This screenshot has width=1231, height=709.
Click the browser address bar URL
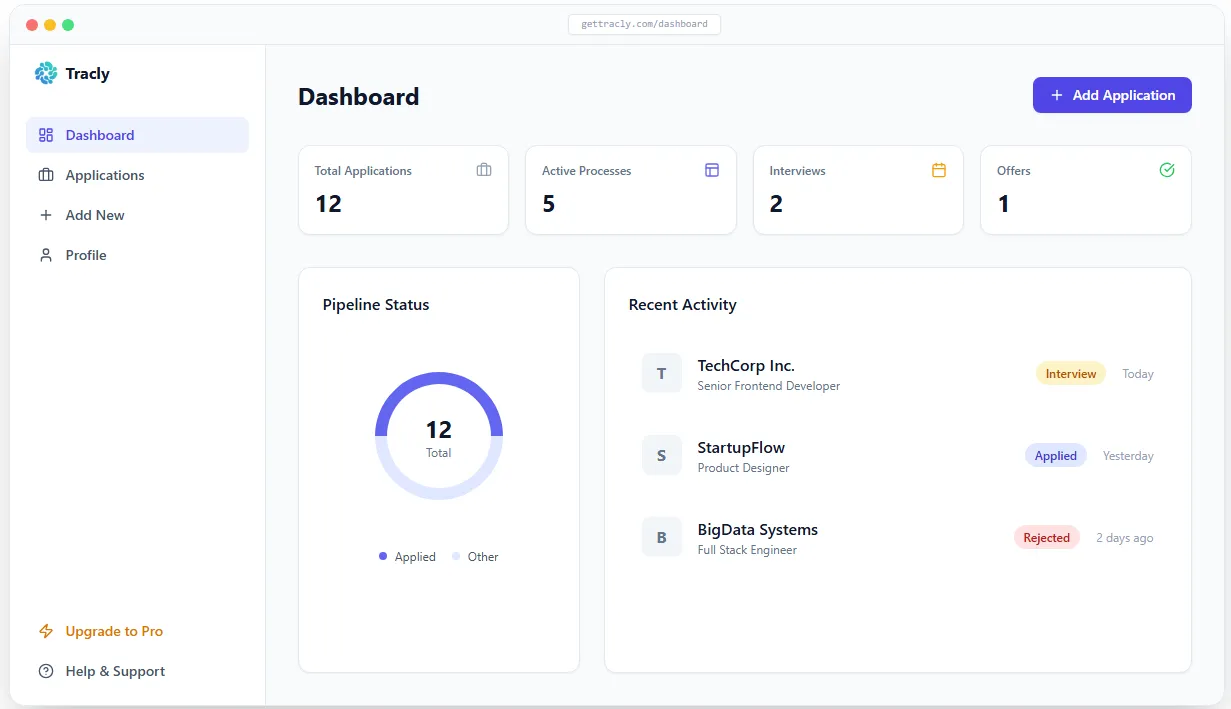click(x=644, y=24)
